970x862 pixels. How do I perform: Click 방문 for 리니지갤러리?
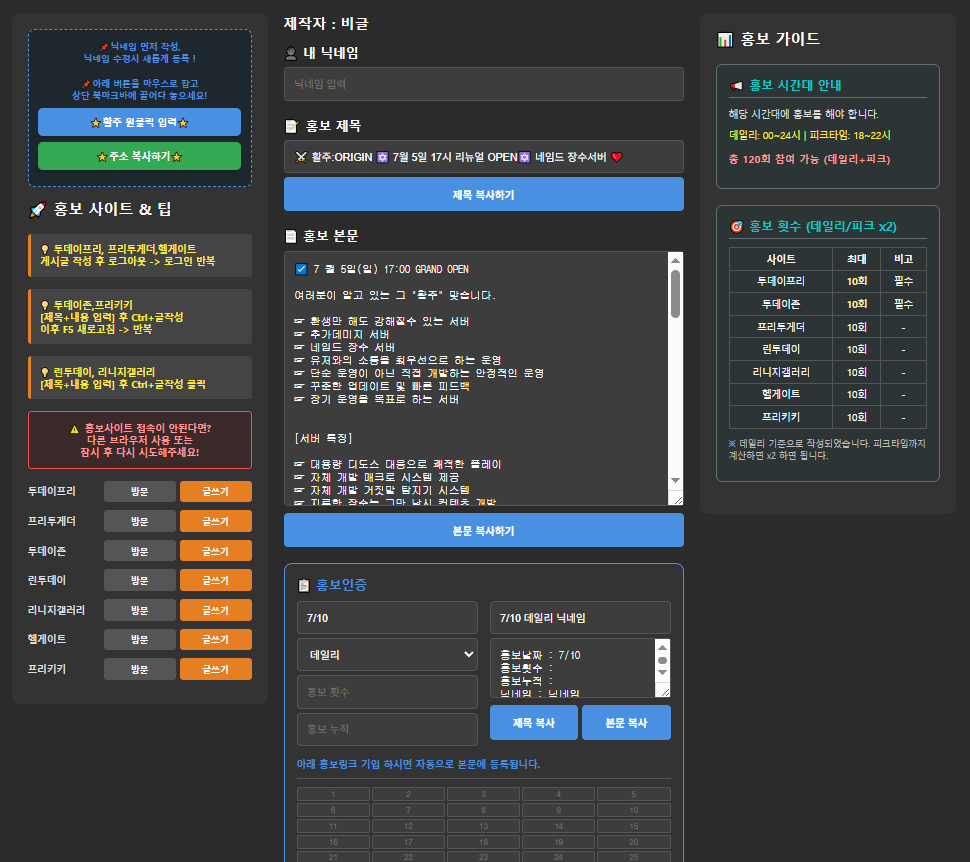(140, 610)
